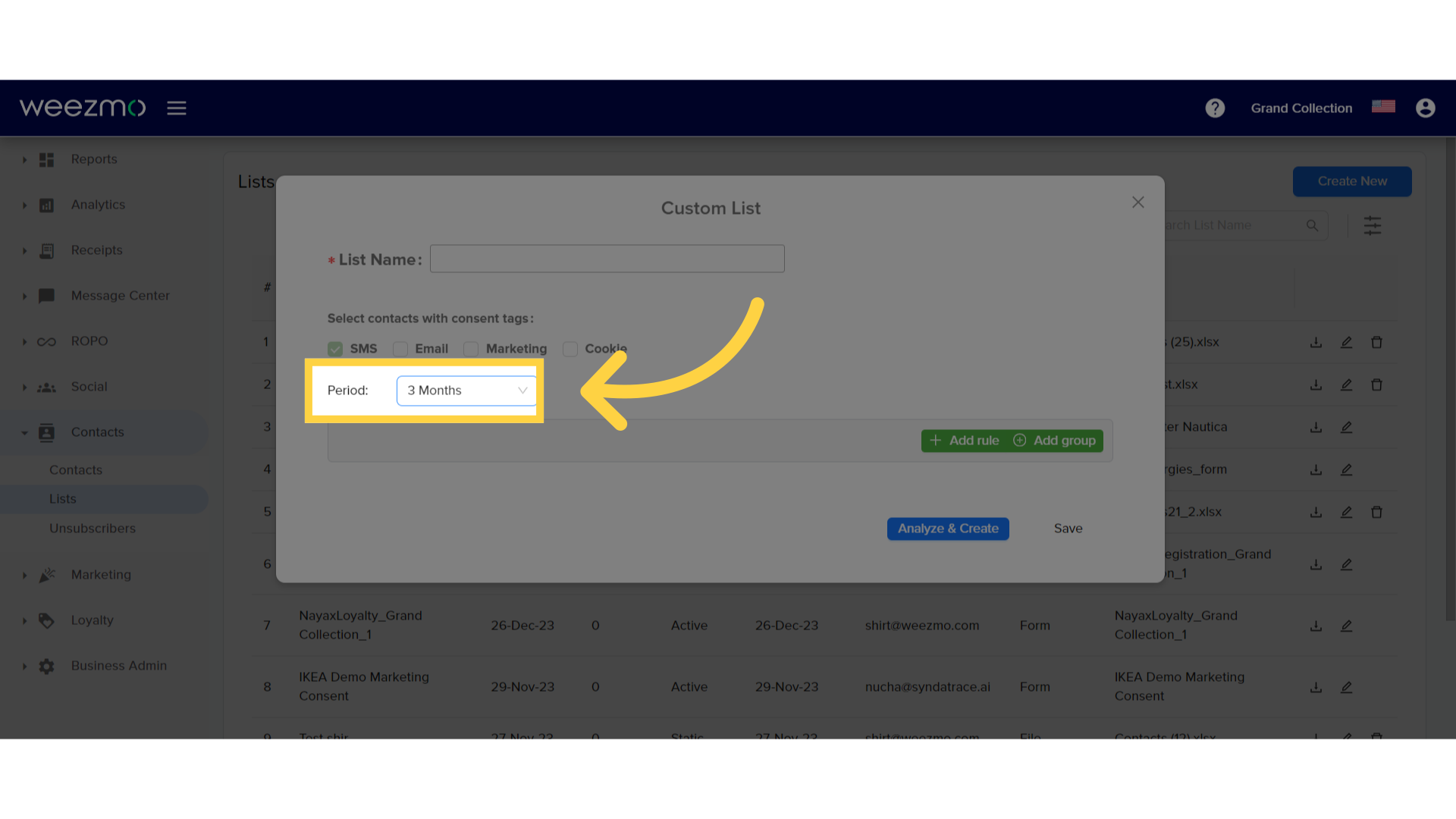Expand the Loyalty sidebar arrow

[24, 621]
